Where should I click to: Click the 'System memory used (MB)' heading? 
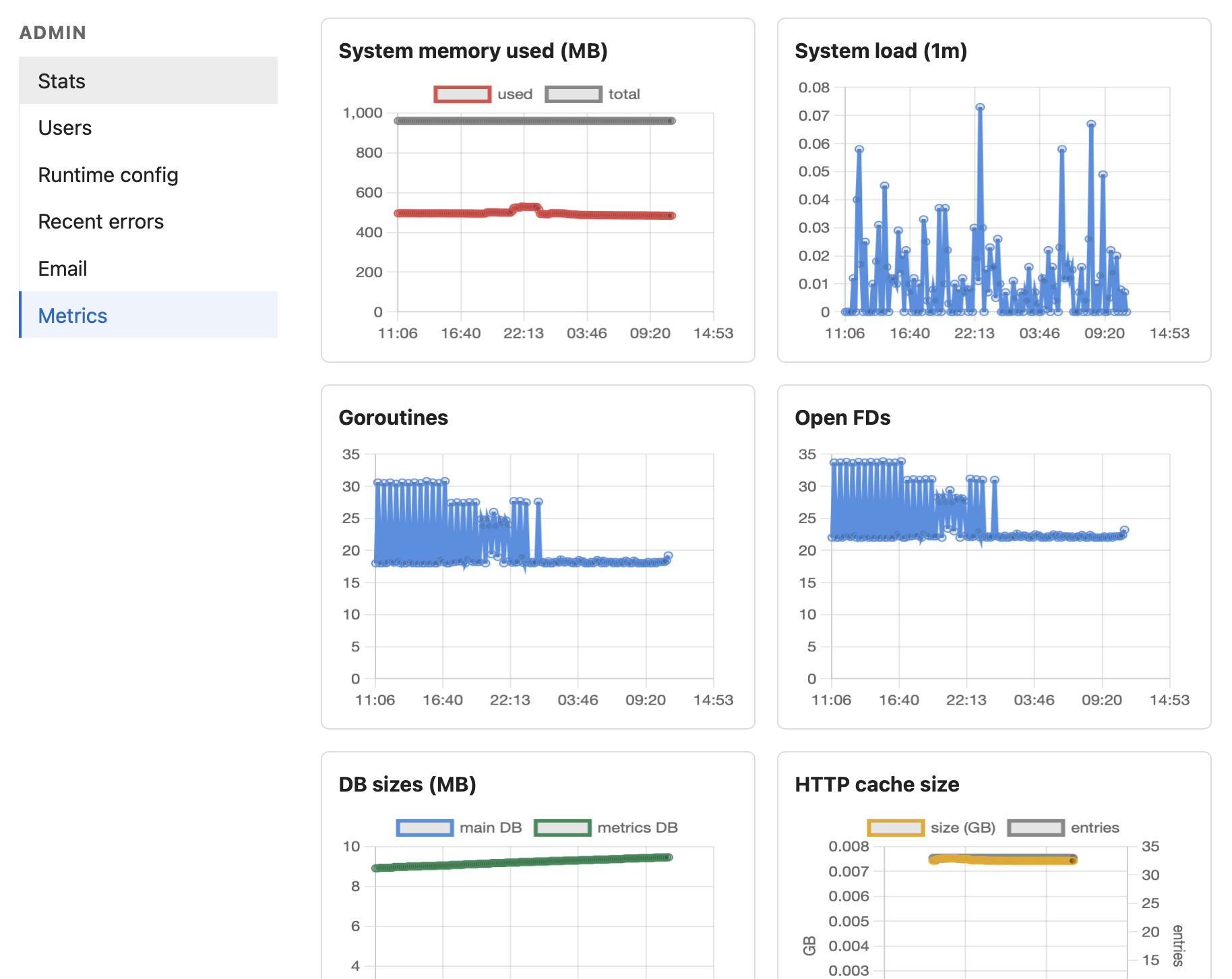tap(473, 51)
